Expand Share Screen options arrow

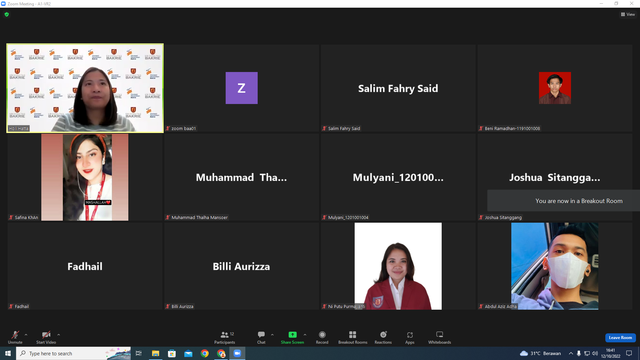pos(305,335)
